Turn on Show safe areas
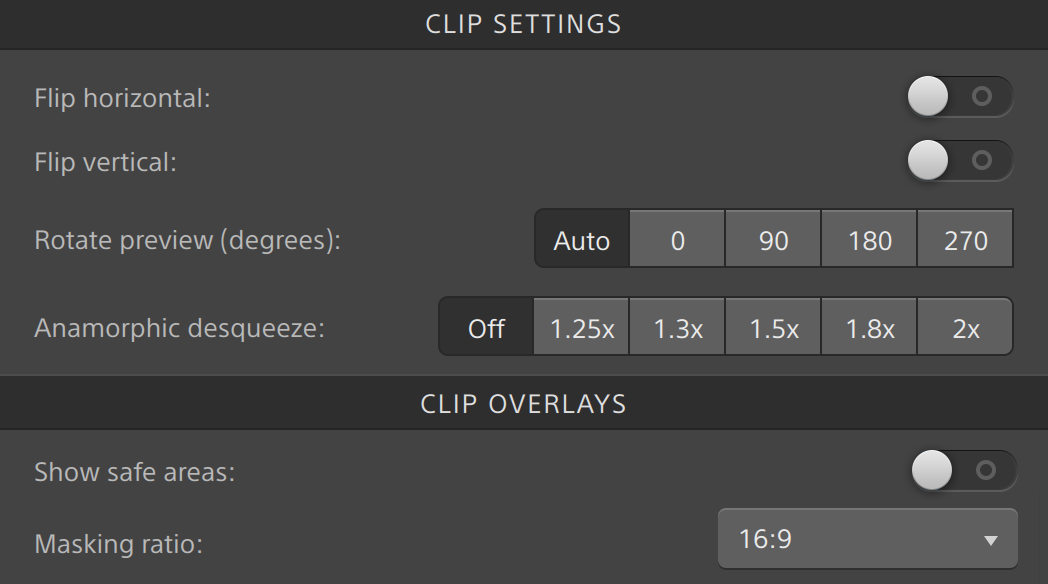 (x=963, y=470)
